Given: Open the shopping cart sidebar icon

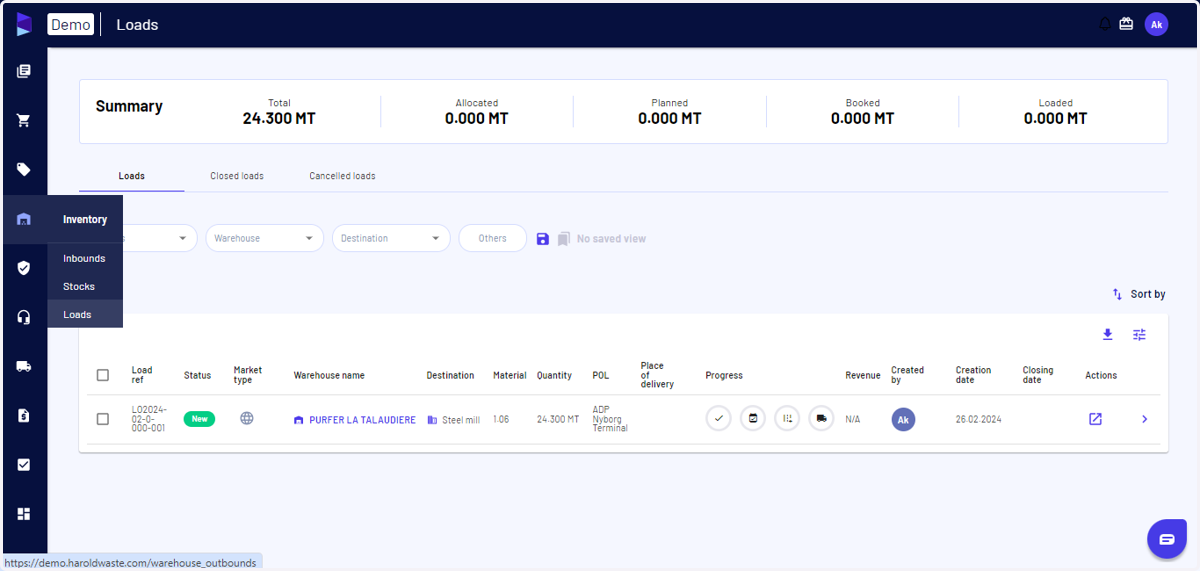Looking at the screenshot, I should [24, 120].
